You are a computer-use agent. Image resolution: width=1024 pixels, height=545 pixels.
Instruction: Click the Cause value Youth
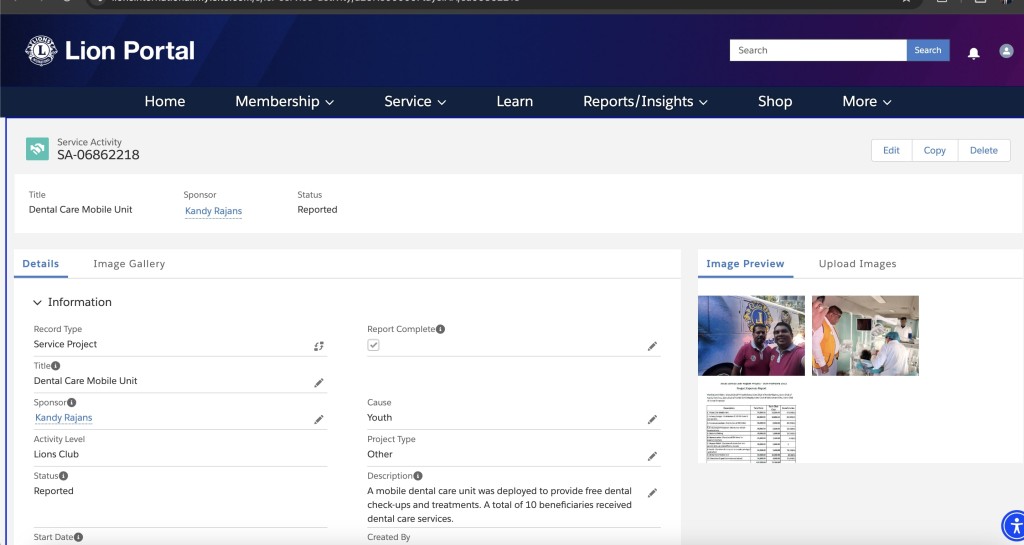pos(379,418)
